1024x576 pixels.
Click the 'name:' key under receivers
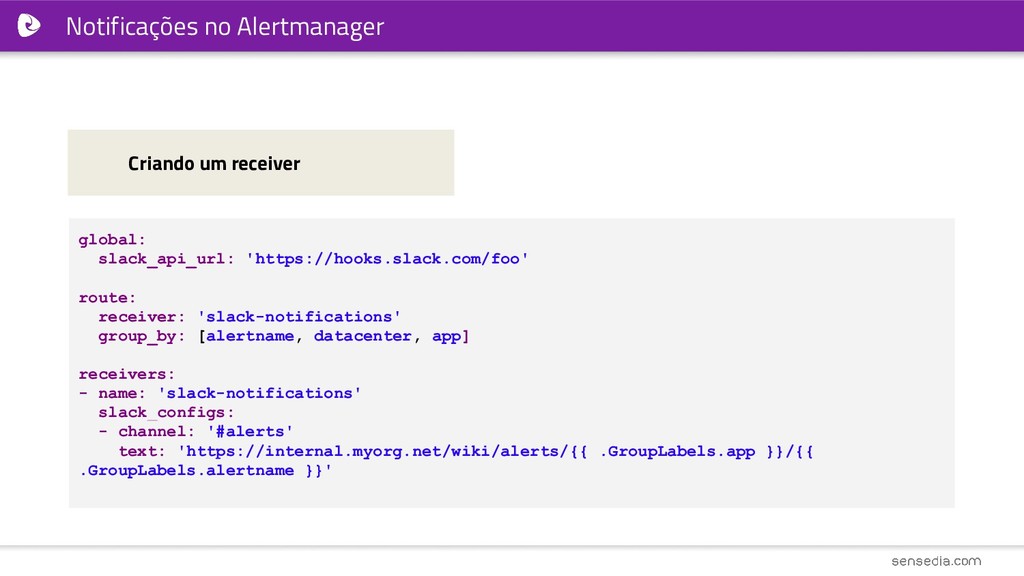[121, 393]
